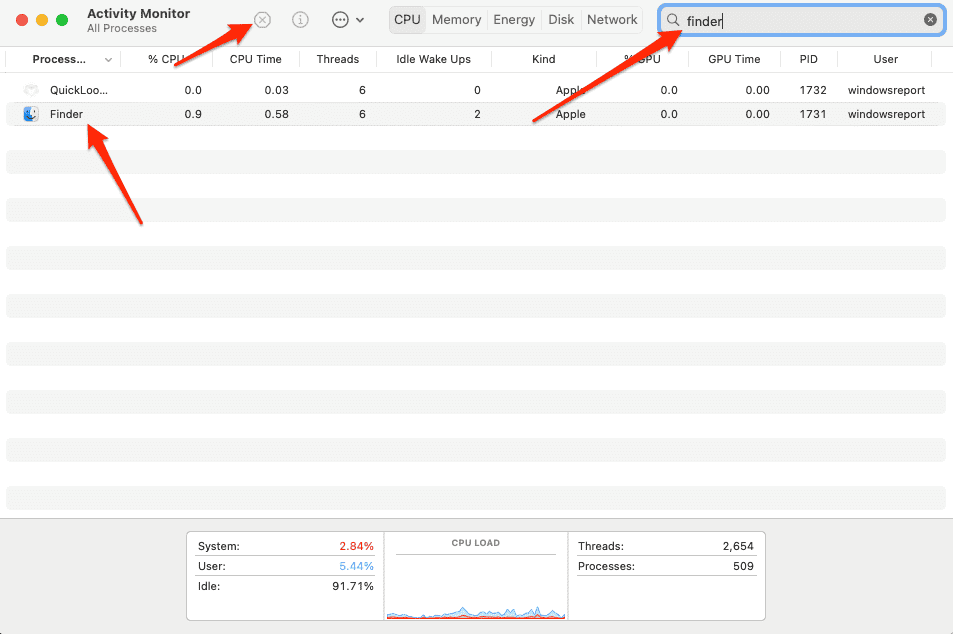Click the Stop process (X) toolbar icon

pos(262,20)
